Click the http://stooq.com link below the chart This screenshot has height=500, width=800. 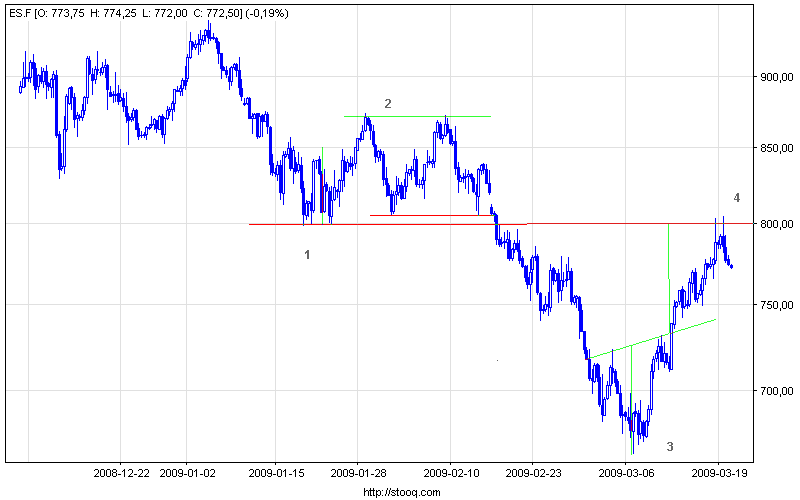[x=402, y=492]
